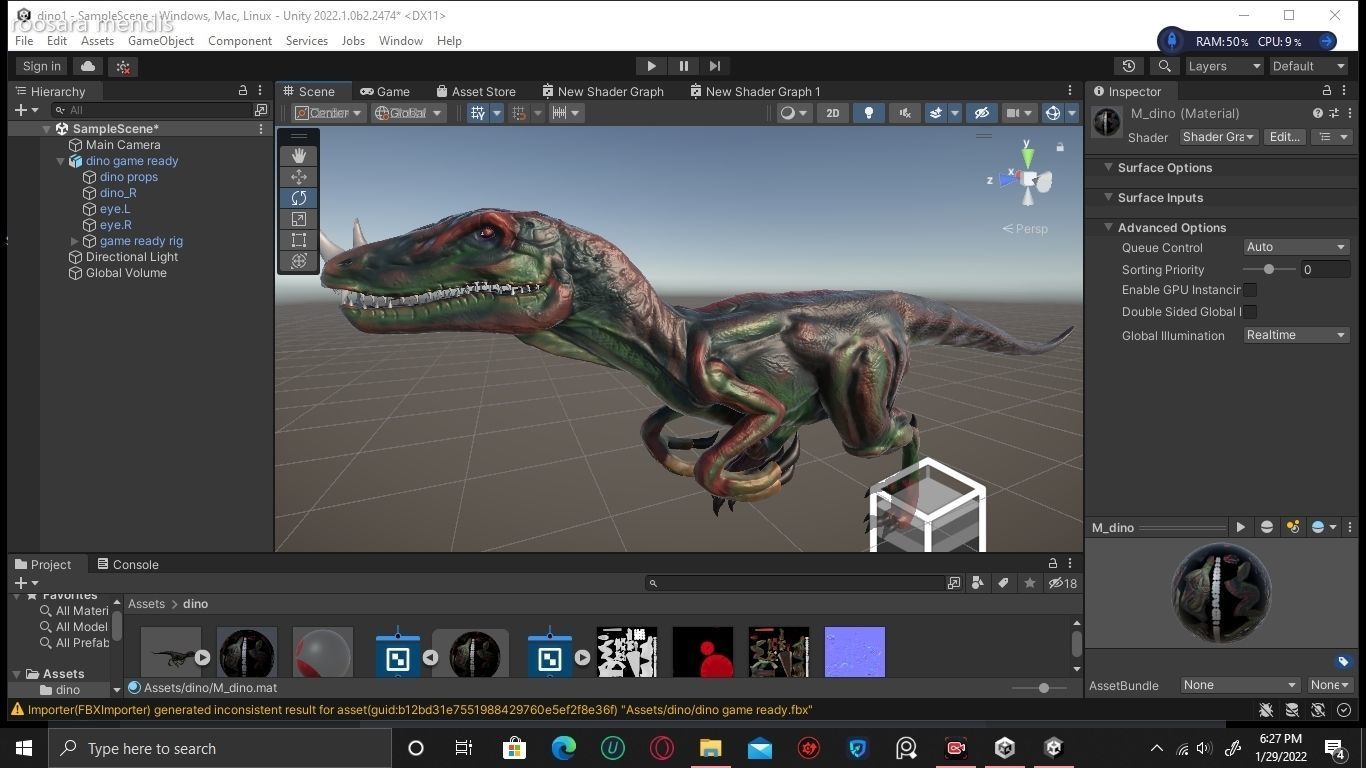Open the Window menu
The width and height of the screenshot is (1366, 768).
(x=400, y=41)
